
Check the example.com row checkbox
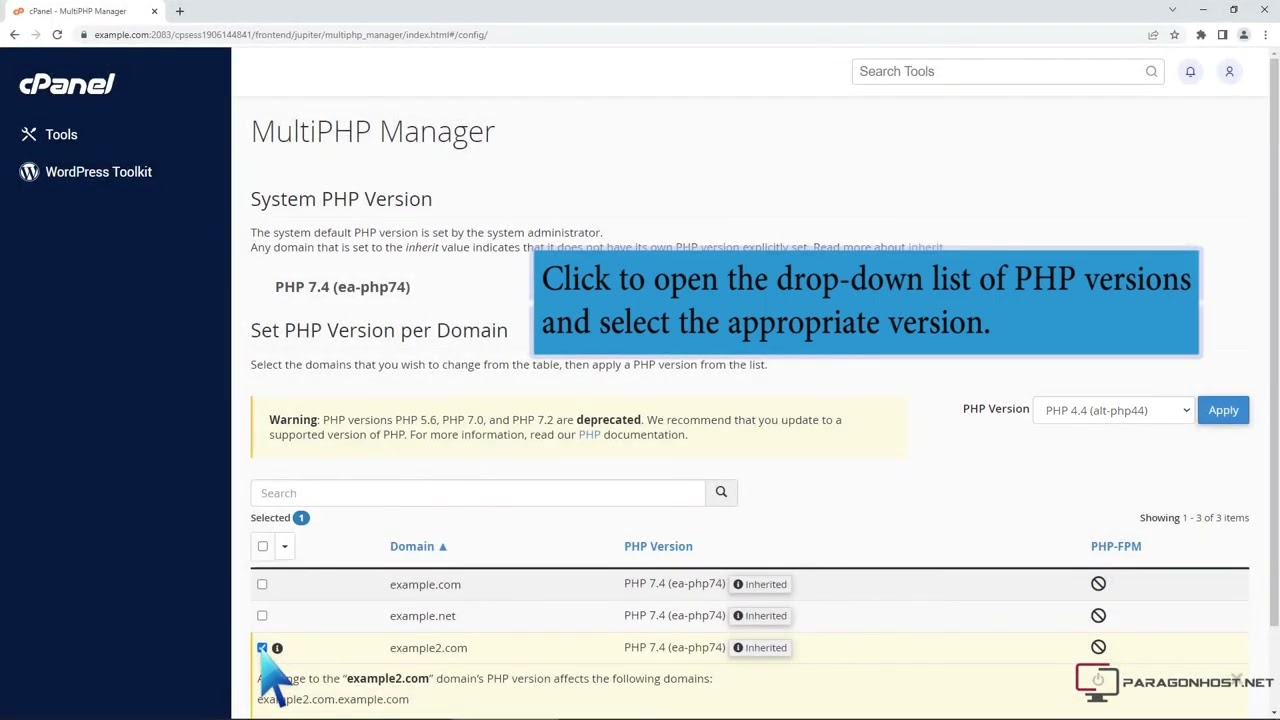point(262,584)
